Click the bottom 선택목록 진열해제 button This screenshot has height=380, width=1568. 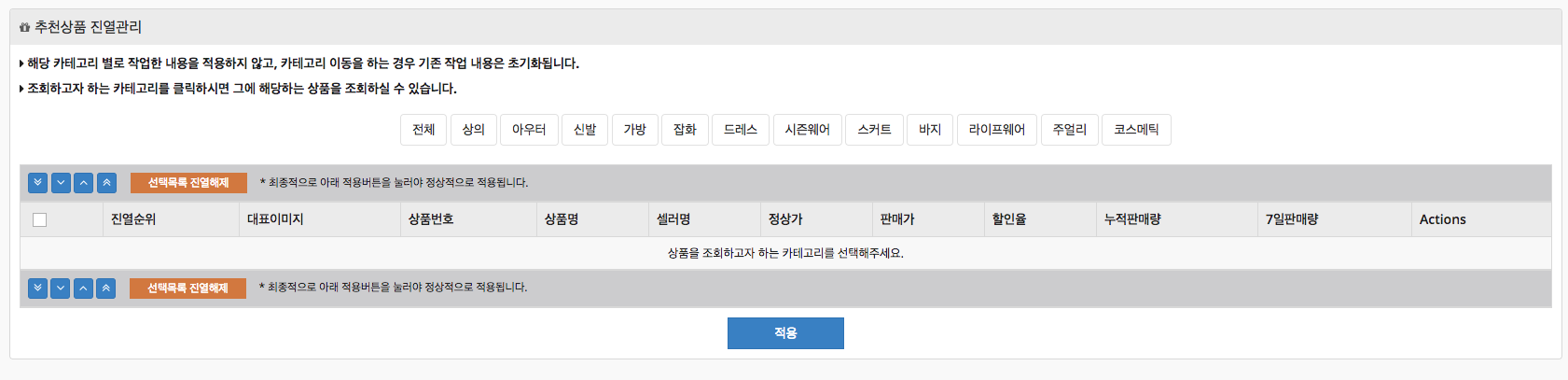187,289
